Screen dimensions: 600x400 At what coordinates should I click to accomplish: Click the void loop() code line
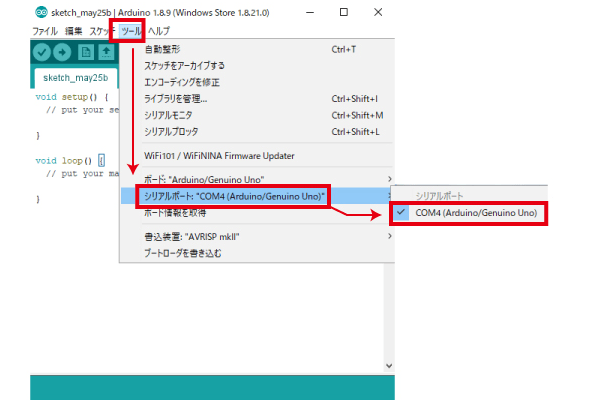(70, 161)
